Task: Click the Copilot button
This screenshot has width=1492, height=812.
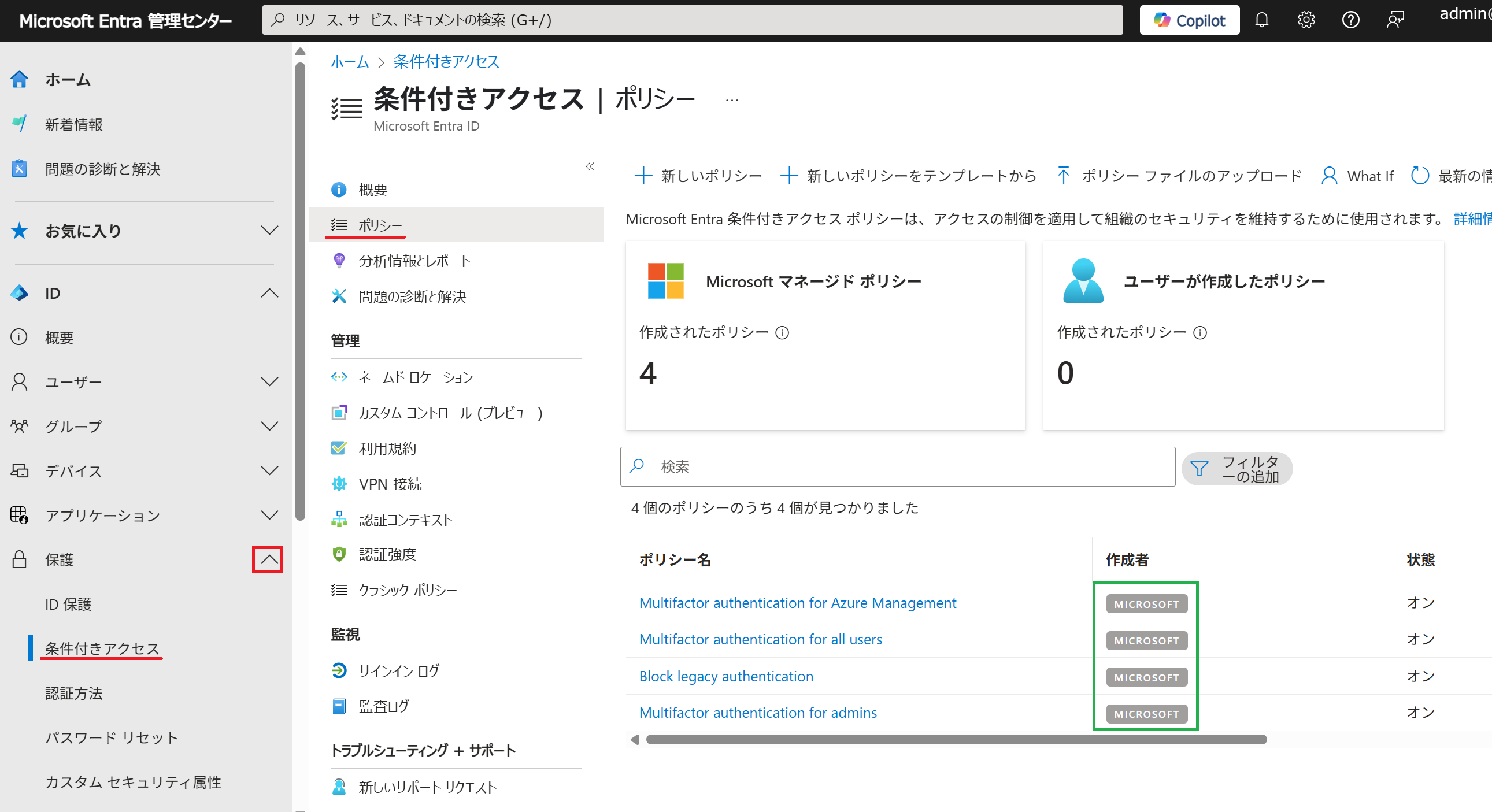Action: coord(1189,20)
